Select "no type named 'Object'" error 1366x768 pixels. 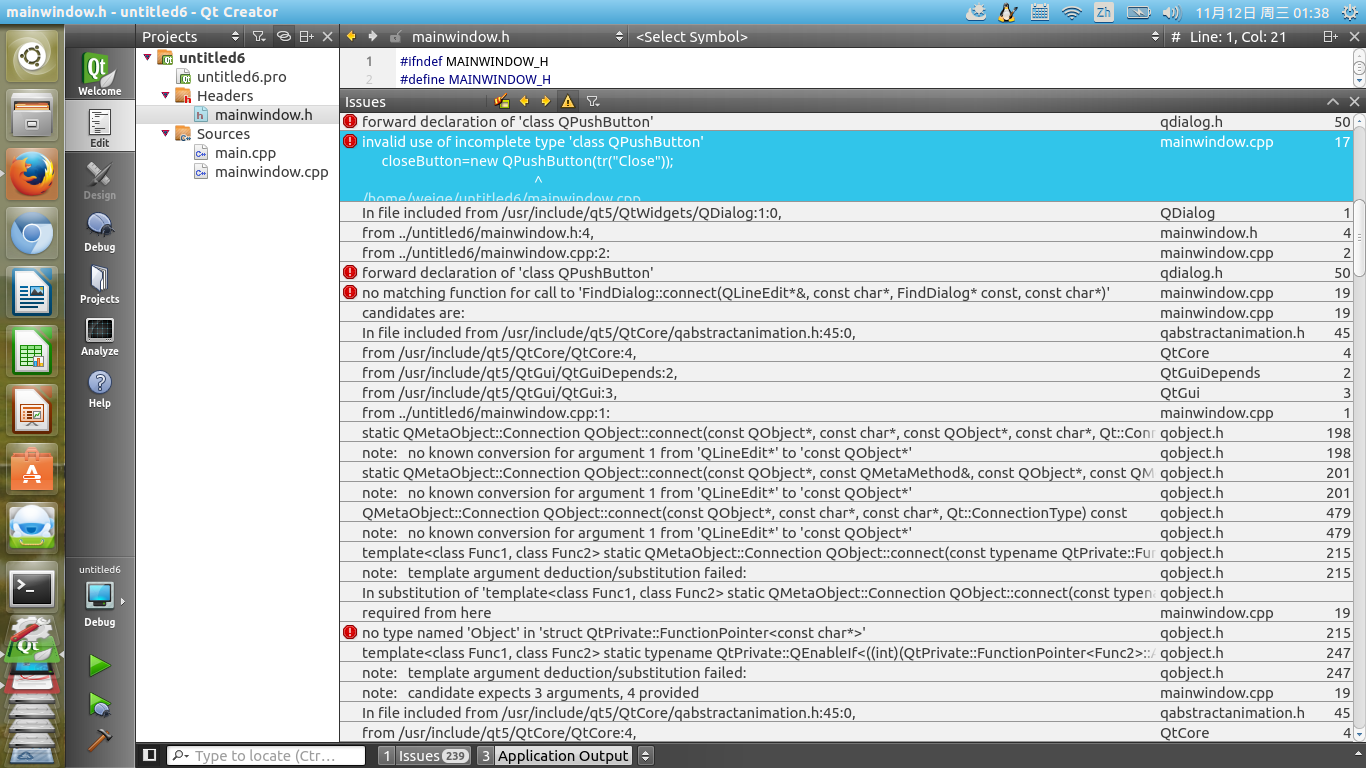(847, 633)
